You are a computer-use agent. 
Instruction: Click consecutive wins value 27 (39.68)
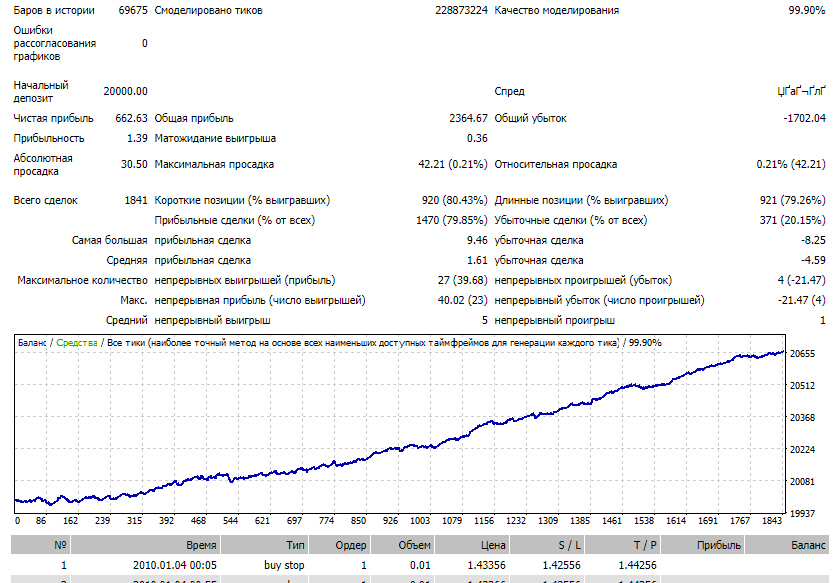[462, 280]
